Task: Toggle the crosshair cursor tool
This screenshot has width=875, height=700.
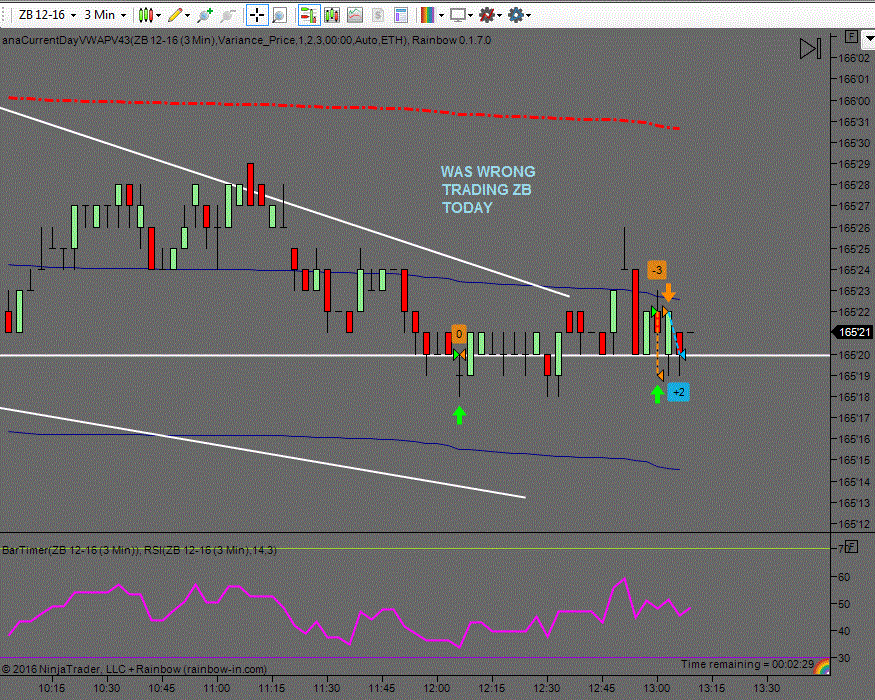Action: tap(257, 15)
